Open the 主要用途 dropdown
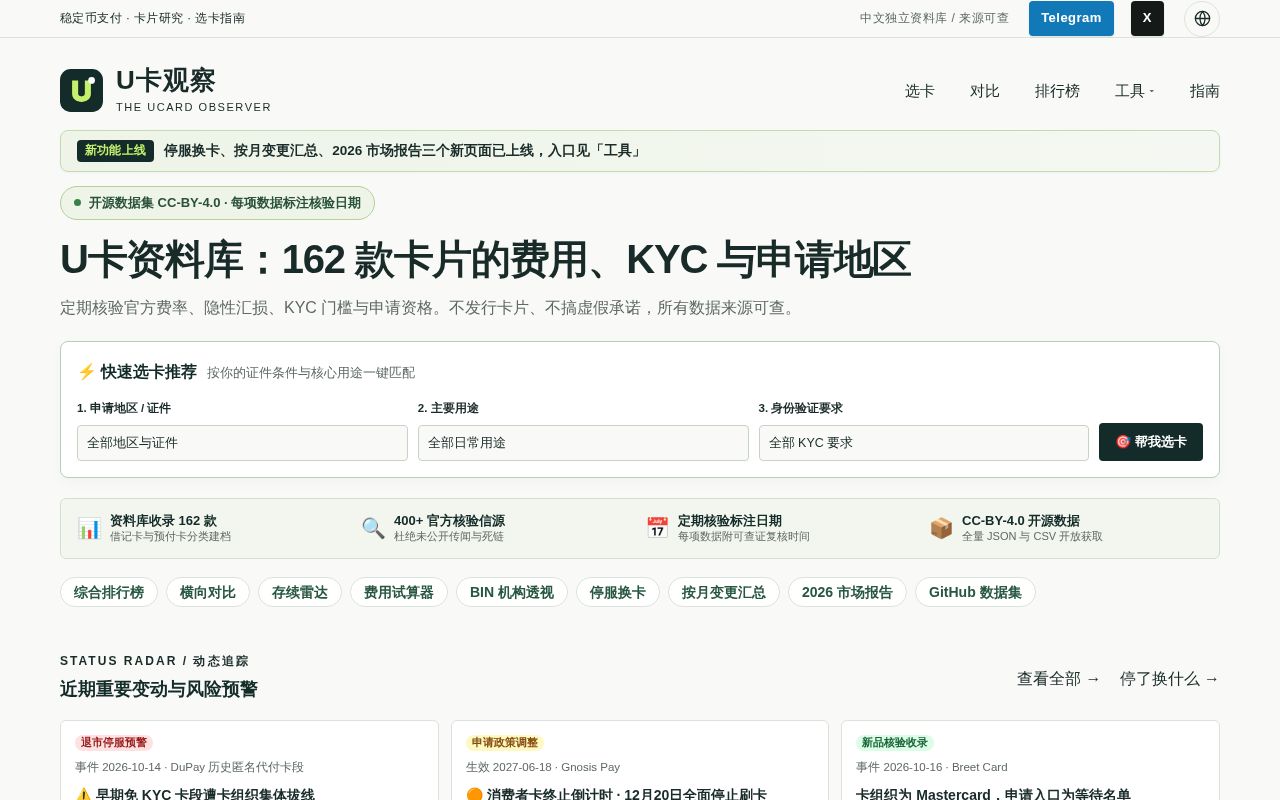1280x800 pixels. tap(583, 443)
